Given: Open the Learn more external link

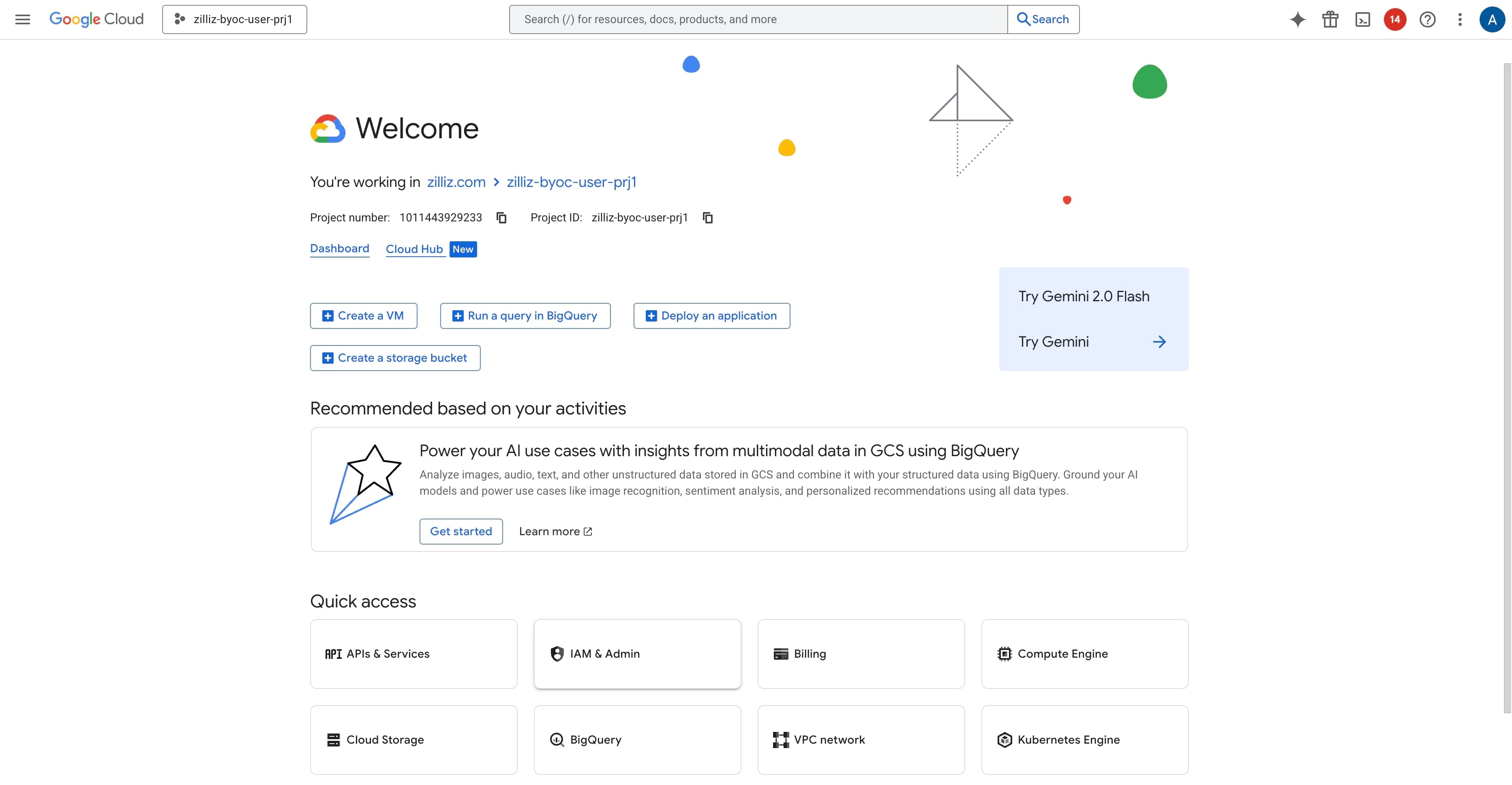Looking at the screenshot, I should click(555, 531).
